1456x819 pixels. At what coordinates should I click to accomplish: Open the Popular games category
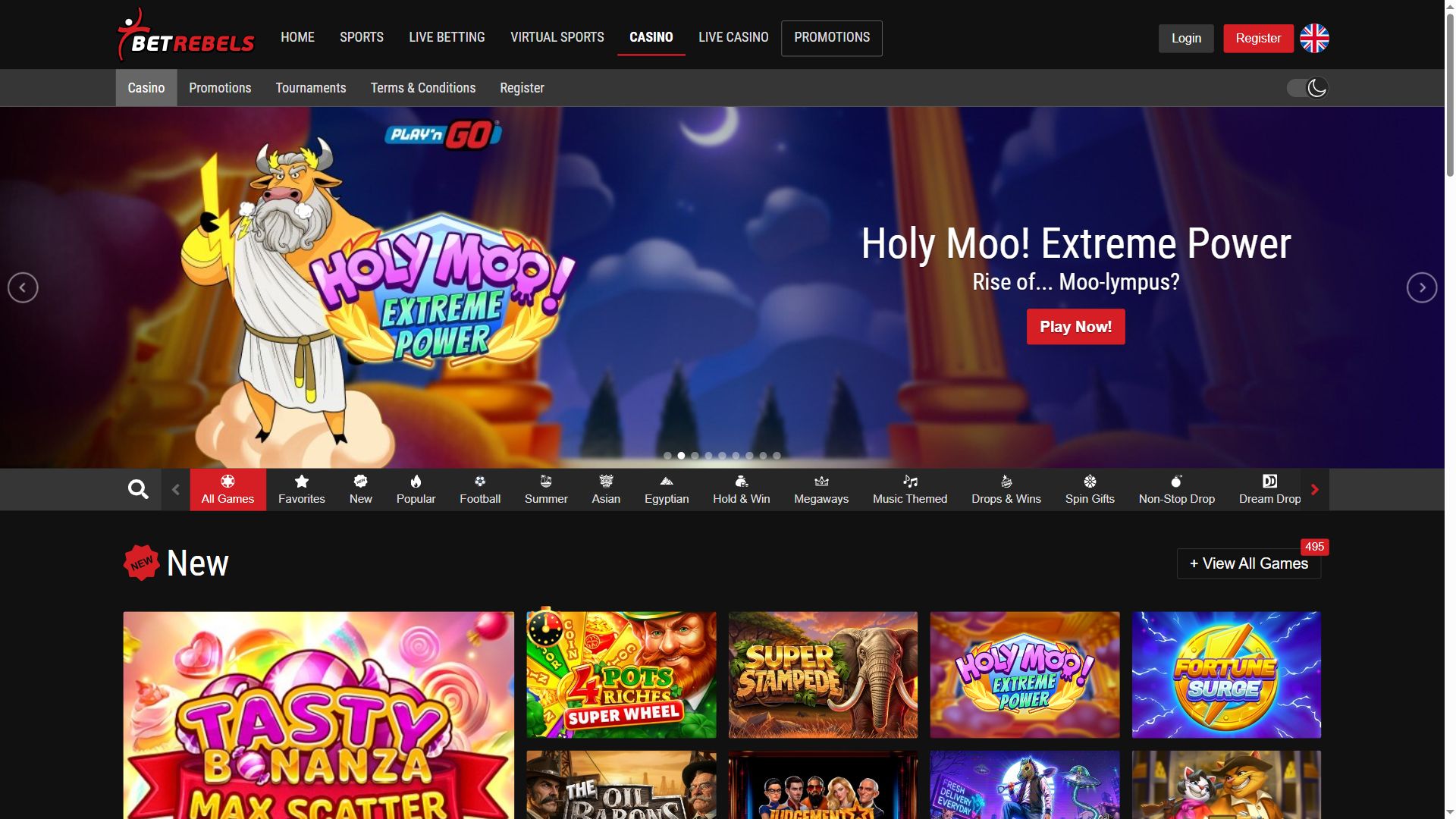click(x=416, y=489)
